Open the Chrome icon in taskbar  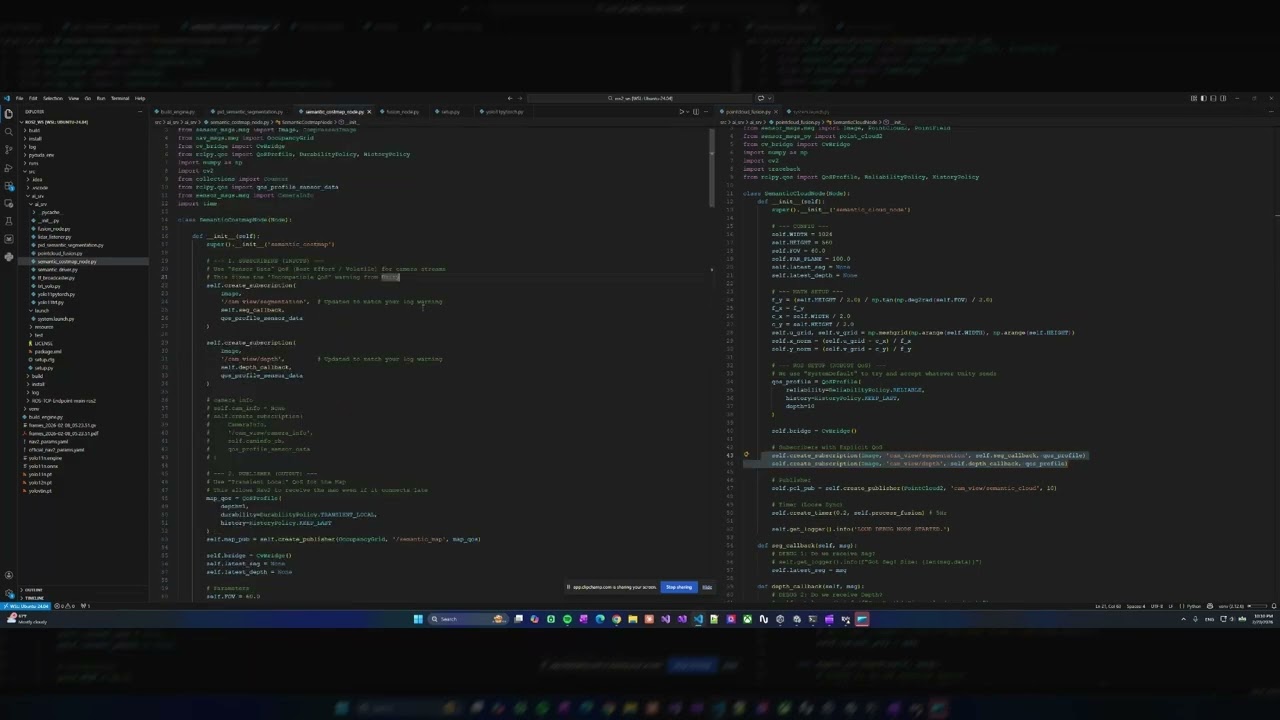tap(617, 619)
